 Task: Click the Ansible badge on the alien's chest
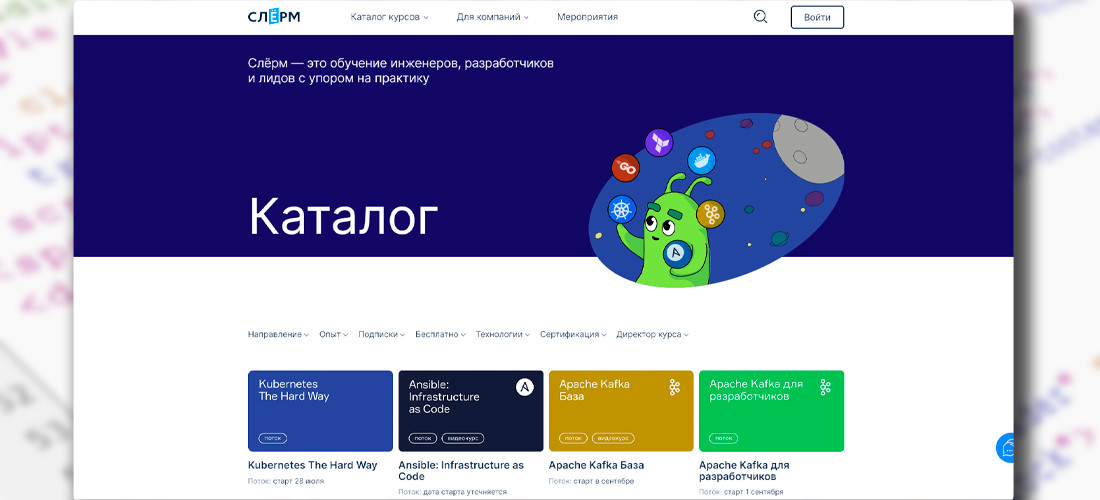coord(678,252)
